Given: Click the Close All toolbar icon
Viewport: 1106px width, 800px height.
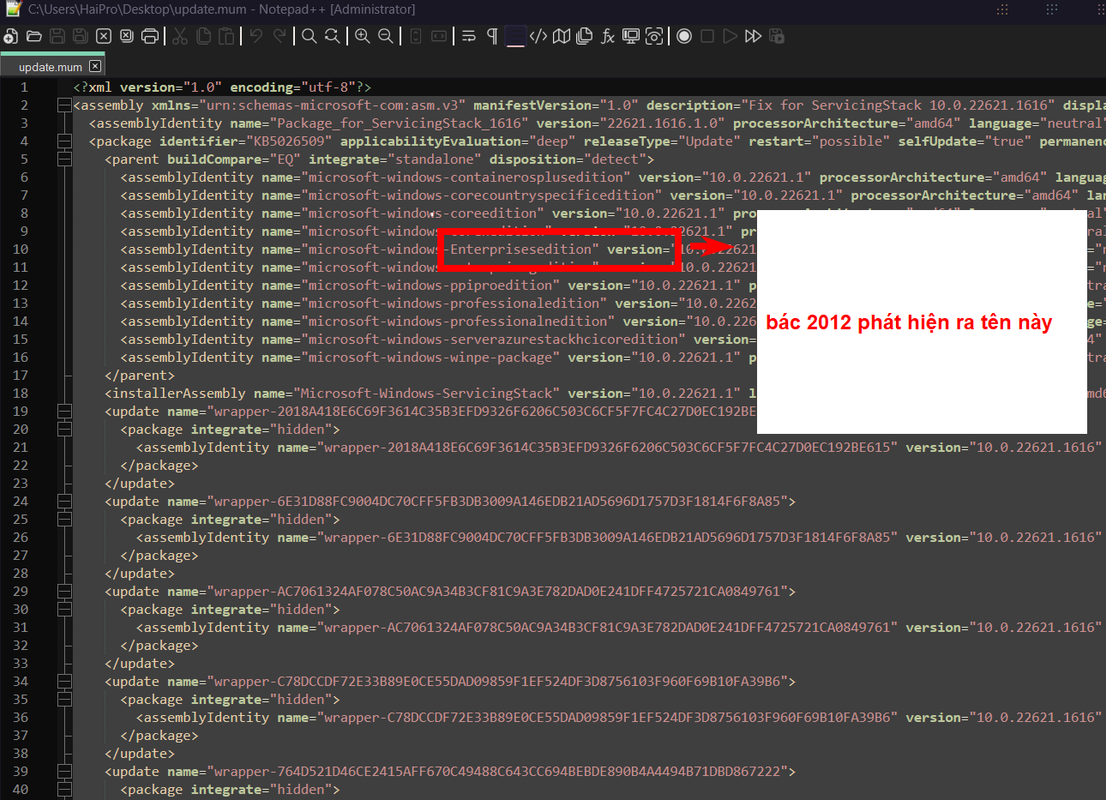Looking at the screenshot, I should point(126,37).
